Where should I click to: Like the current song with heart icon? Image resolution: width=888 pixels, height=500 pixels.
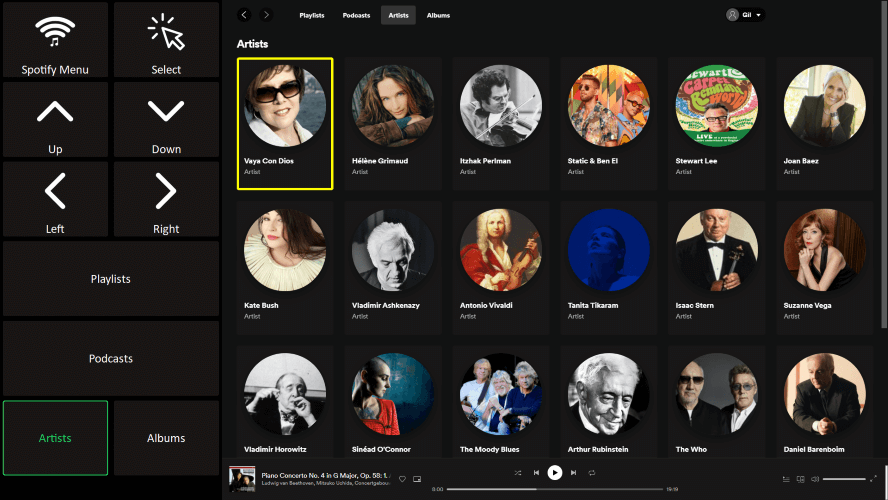point(402,479)
